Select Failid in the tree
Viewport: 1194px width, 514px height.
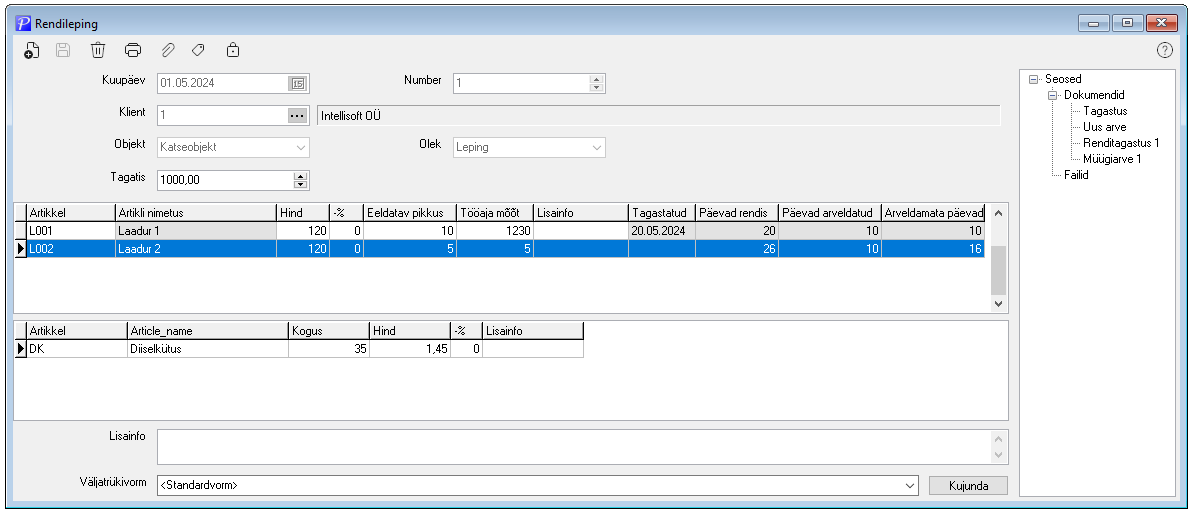point(1076,175)
